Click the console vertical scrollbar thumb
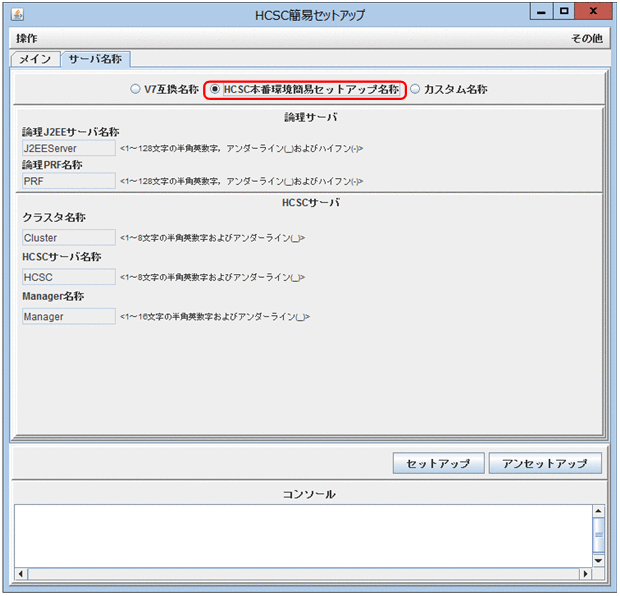The width and height of the screenshot is (620, 596). (x=599, y=535)
